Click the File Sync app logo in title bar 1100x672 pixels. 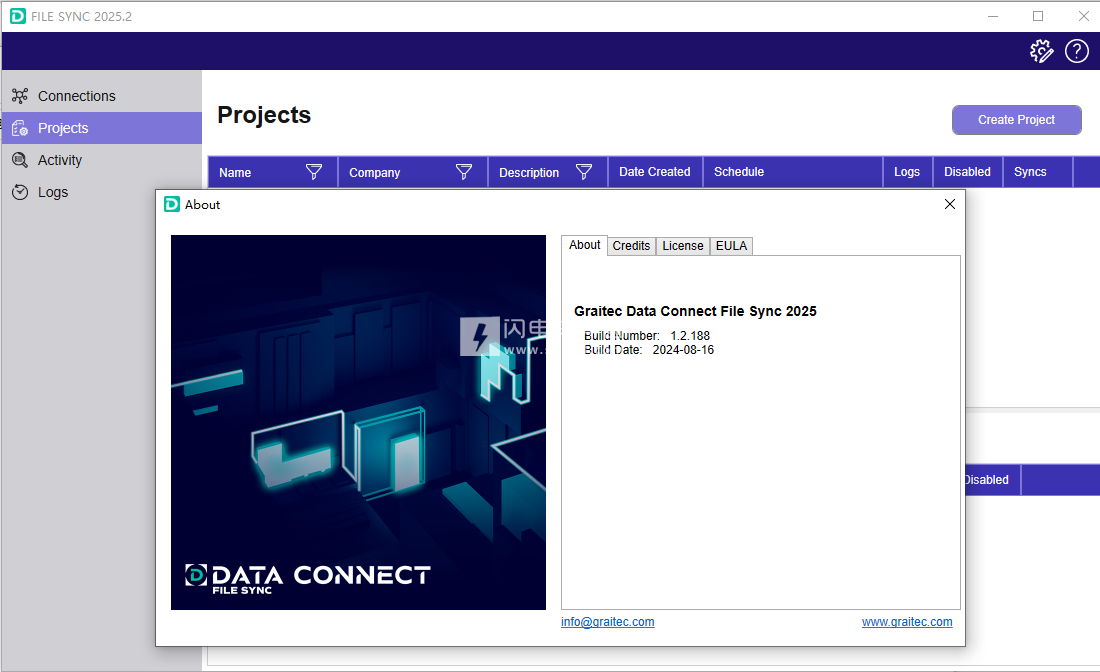[18, 16]
